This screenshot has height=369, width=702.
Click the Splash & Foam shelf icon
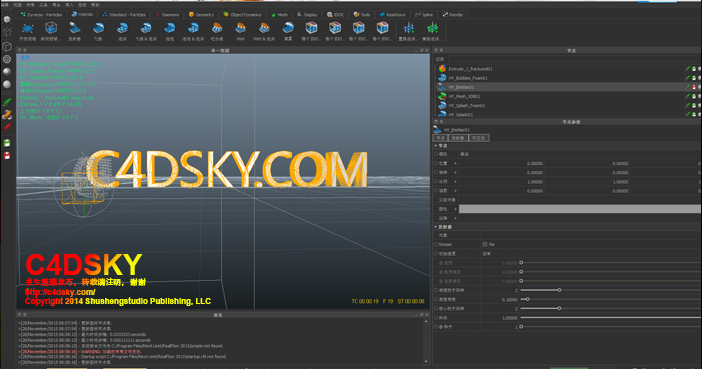click(146, 28)
